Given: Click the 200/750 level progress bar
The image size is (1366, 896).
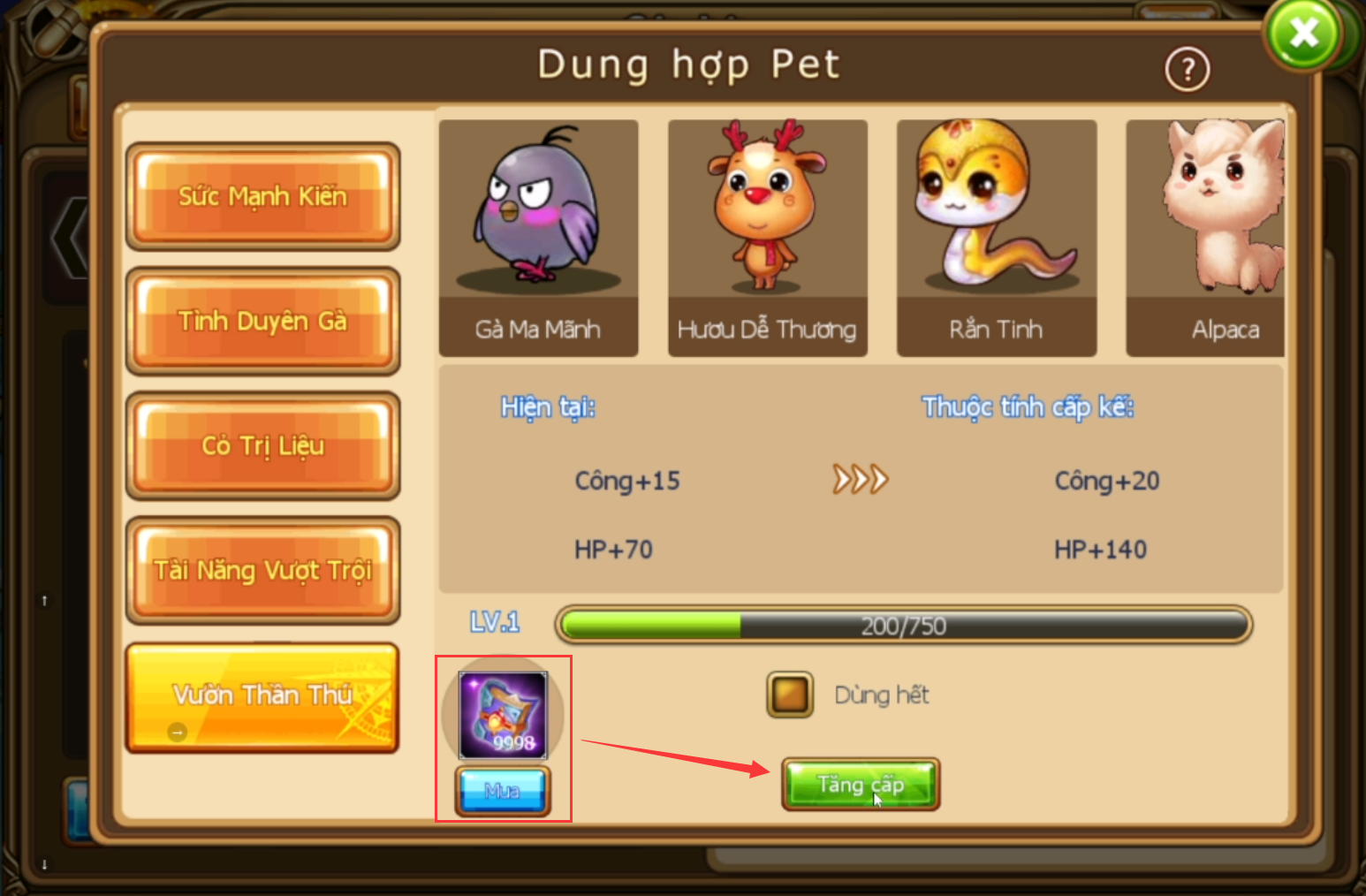Looking at the screenshot, I should [903, 626].
